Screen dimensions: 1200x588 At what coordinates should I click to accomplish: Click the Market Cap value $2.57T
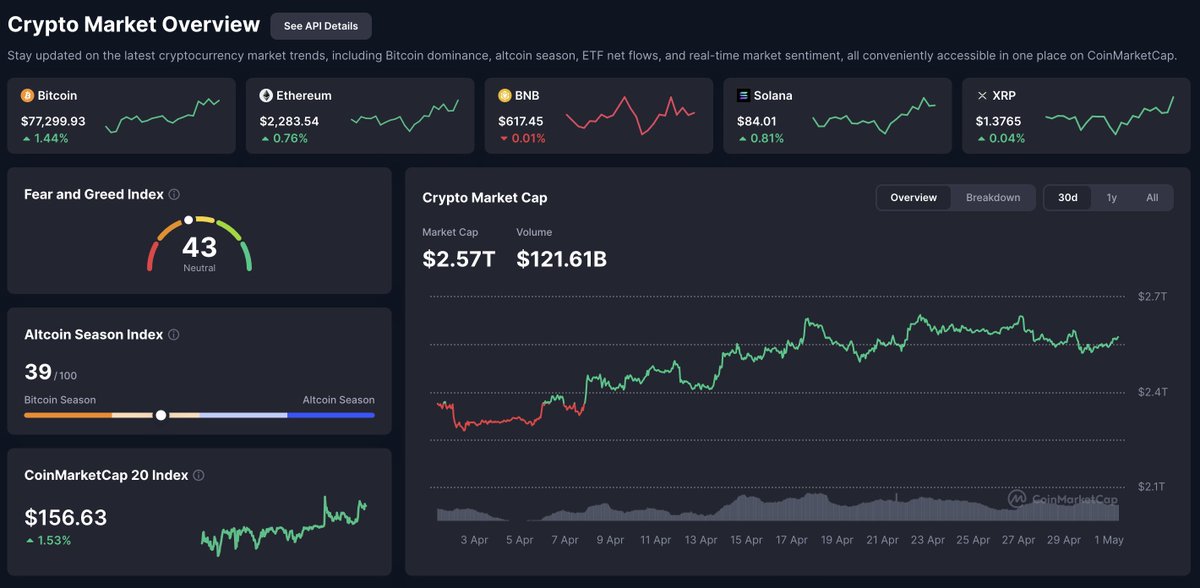pyautogui.click(x=458, y=259)
